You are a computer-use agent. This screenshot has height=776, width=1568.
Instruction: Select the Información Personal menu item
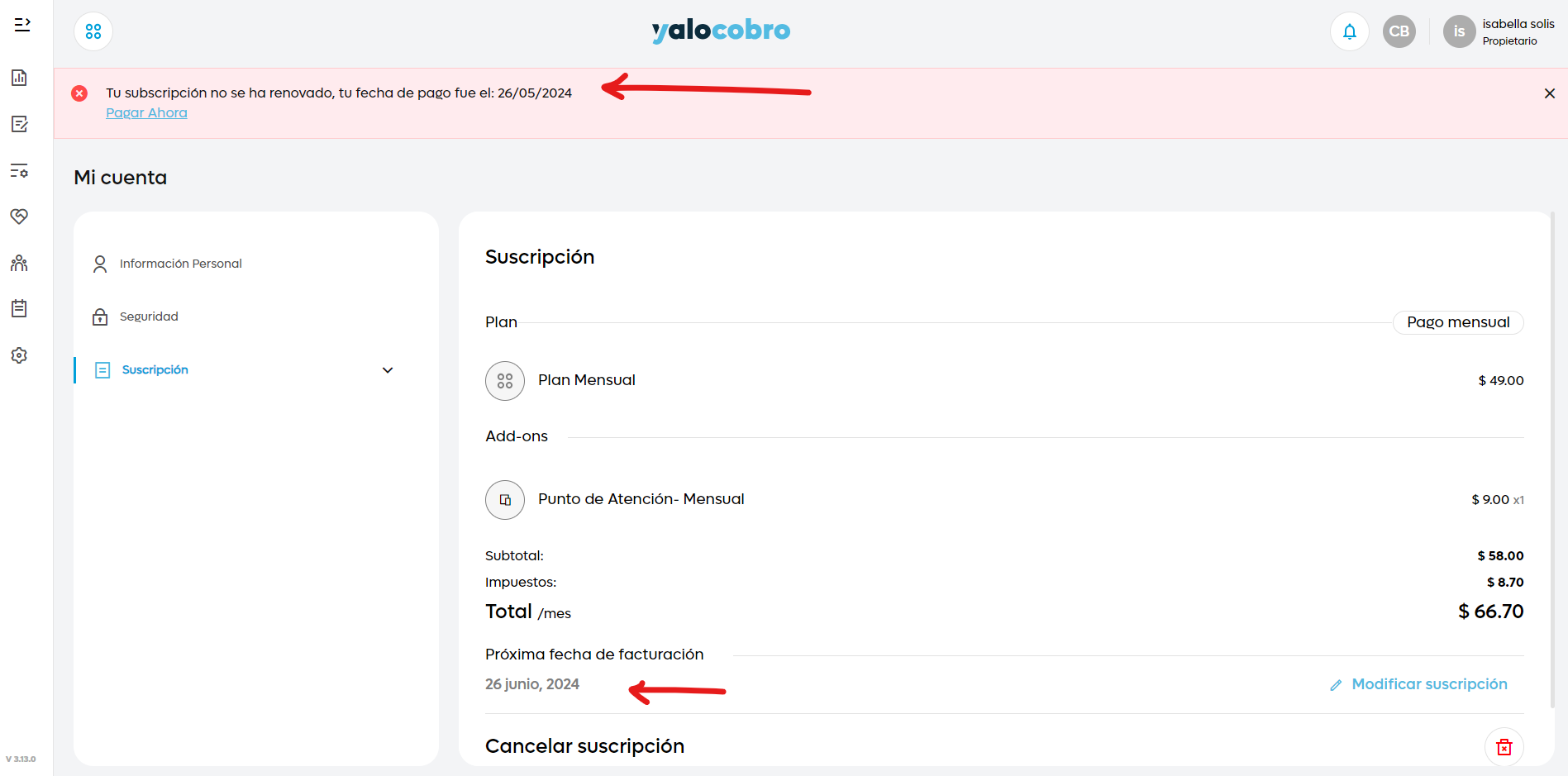pos(180,264)
